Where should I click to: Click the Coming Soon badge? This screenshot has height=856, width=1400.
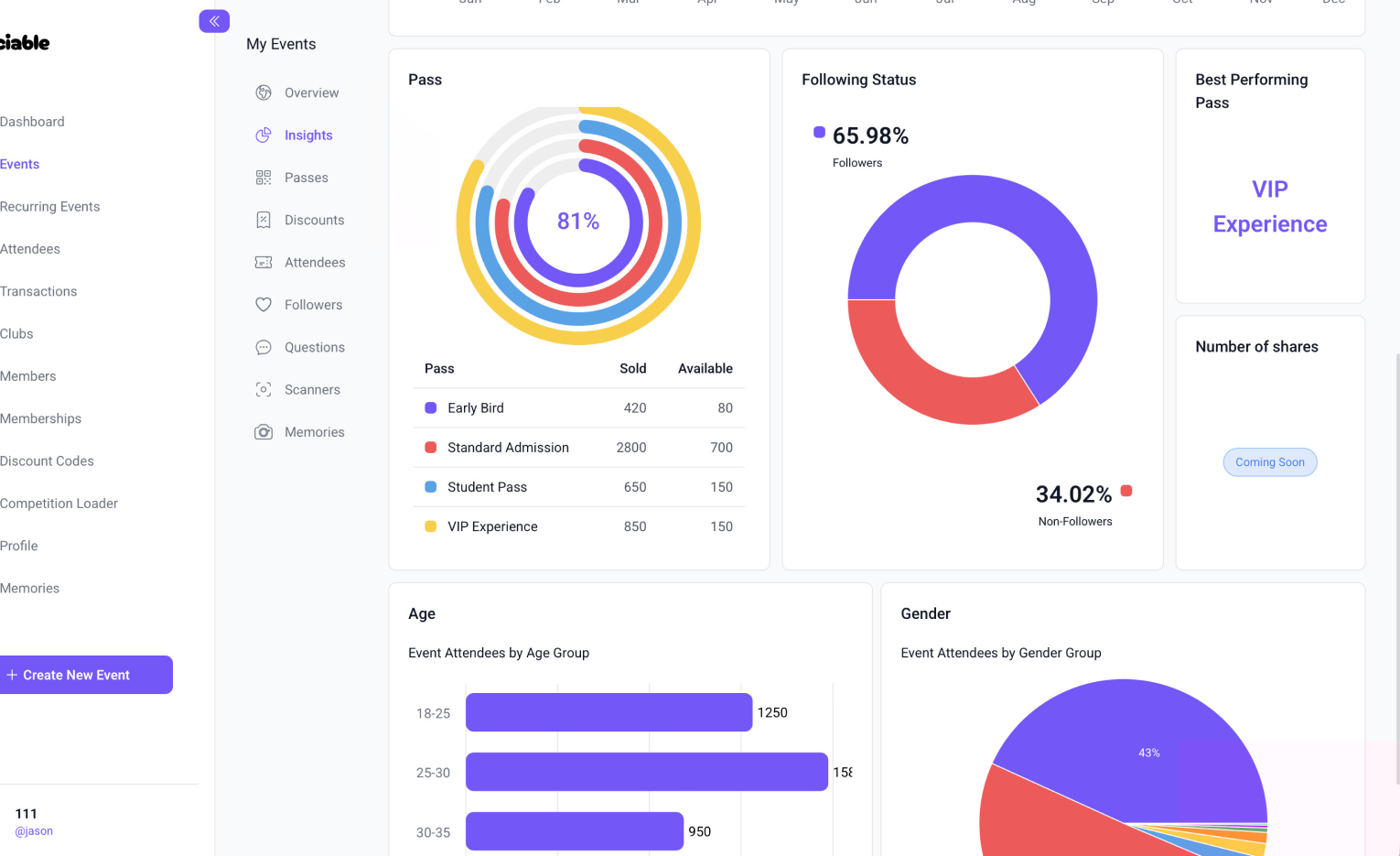pyautogui.click(x=1270, y=462)
